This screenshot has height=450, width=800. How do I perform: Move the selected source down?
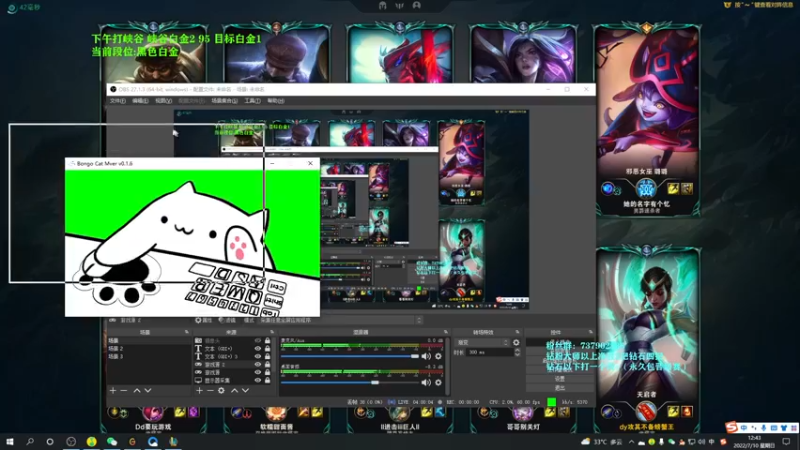click(x=245, y=390)
